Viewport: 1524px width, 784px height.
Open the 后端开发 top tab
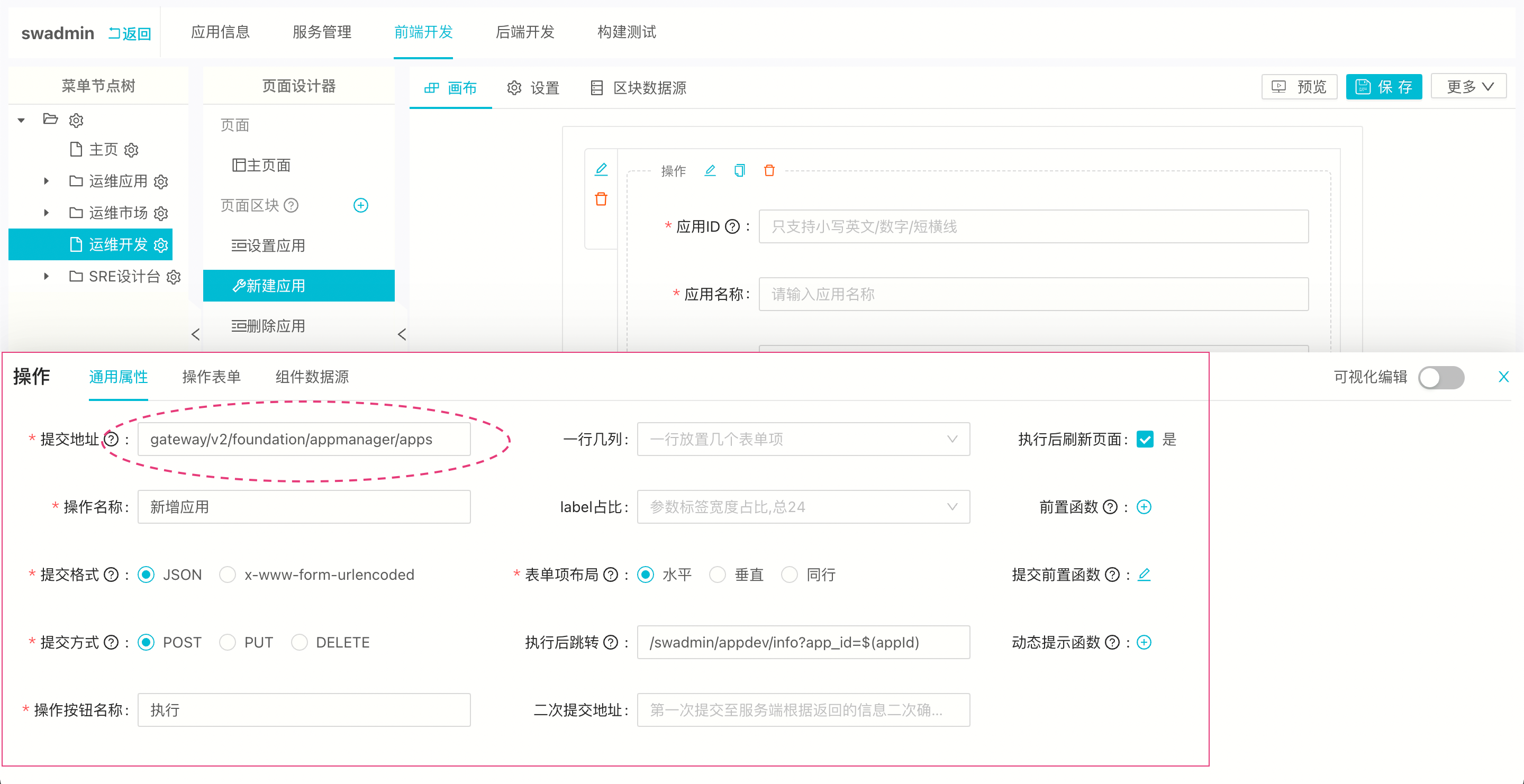tap(525, 32)
